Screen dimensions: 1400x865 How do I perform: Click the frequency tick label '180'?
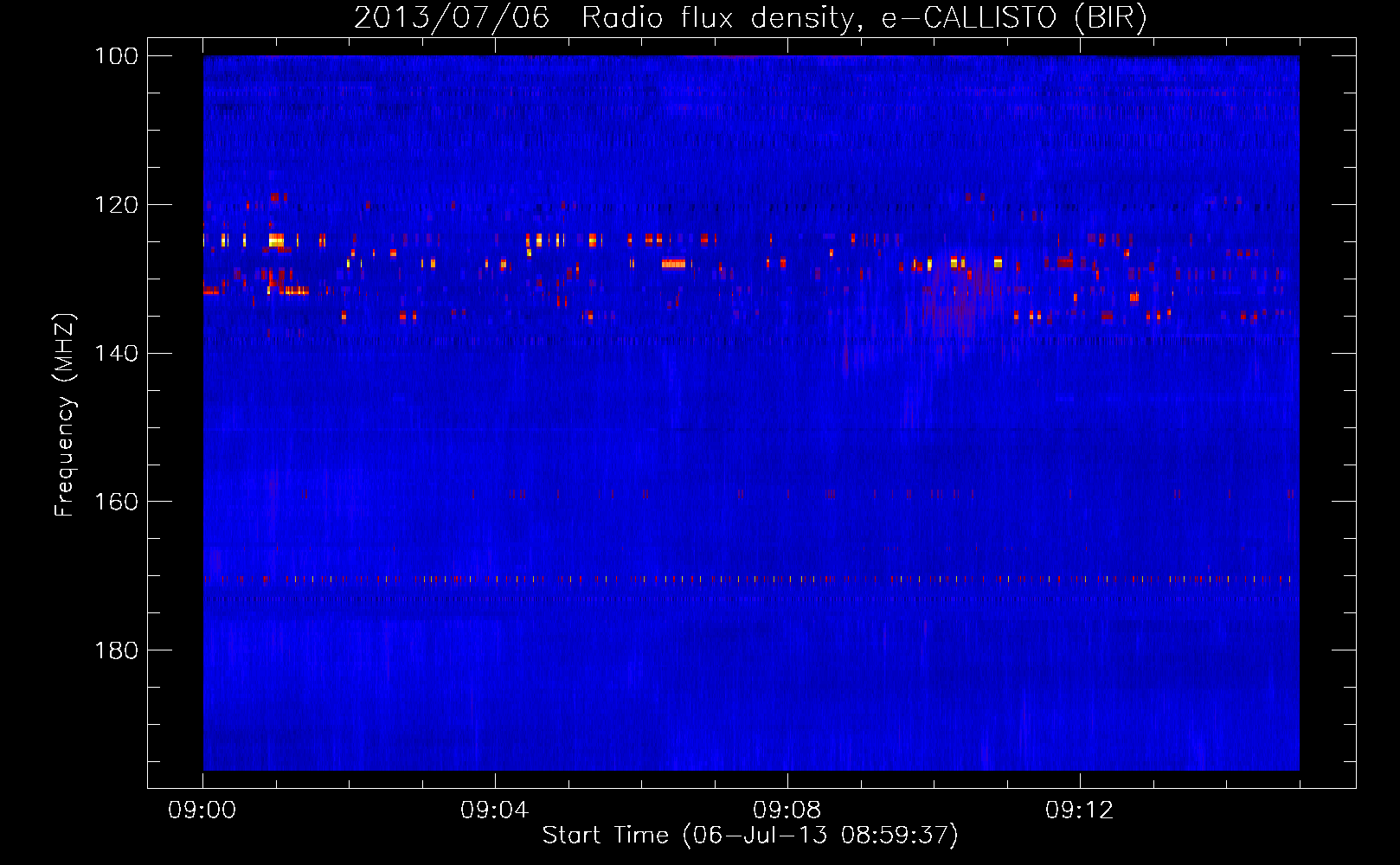(117, 650)
